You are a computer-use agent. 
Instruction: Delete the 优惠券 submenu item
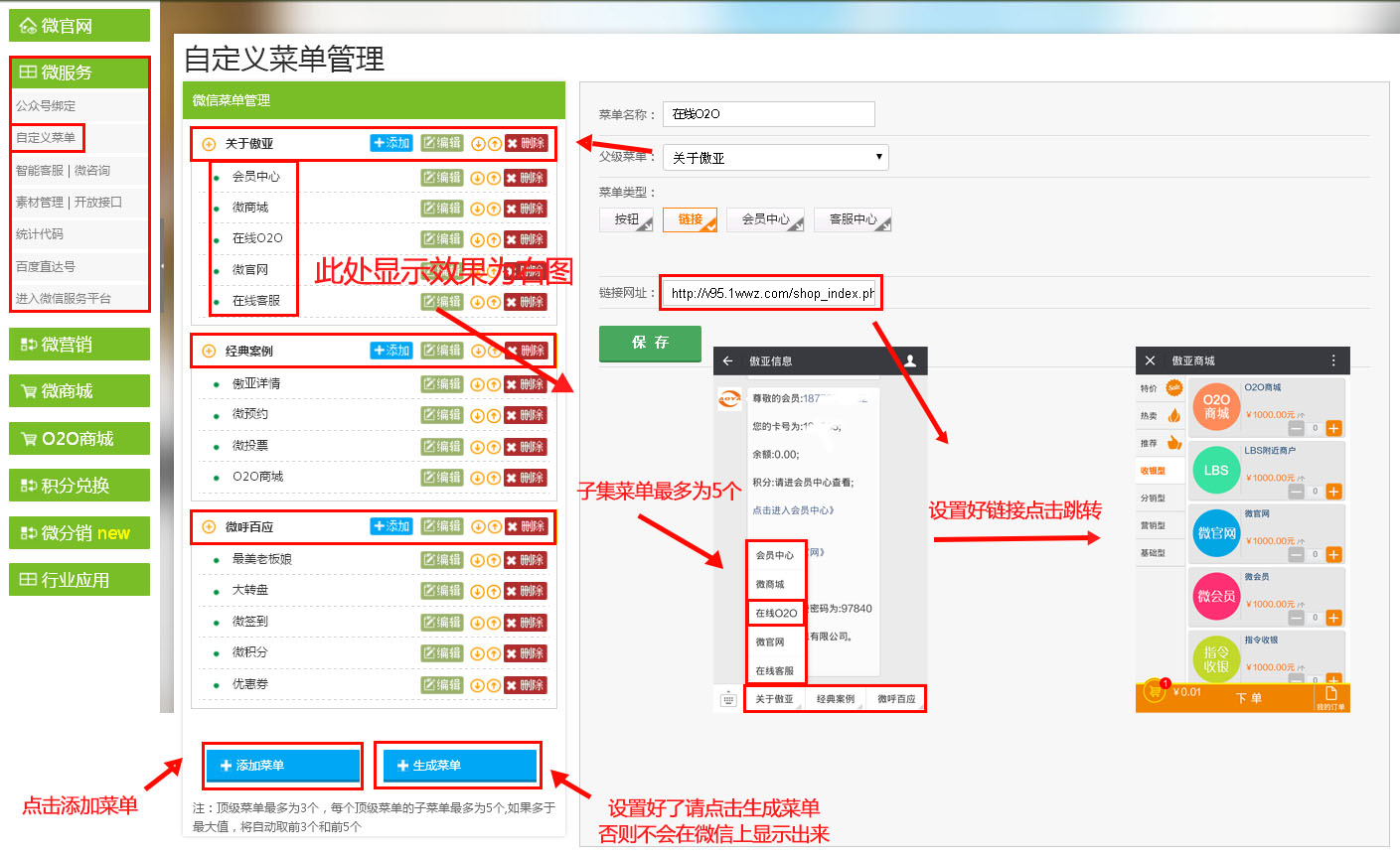(x=526, y=685)
